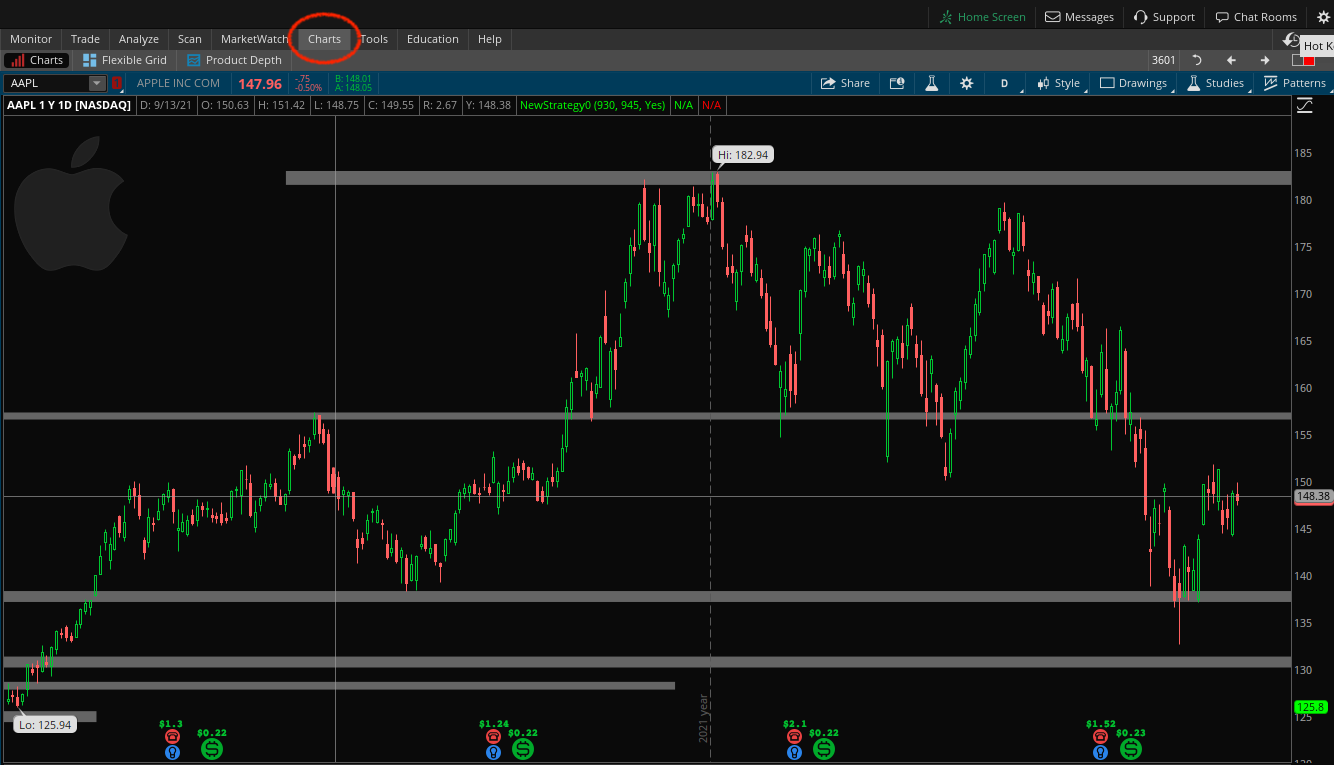
Task: Click the Share chart icon
Action: coord(844,83)
